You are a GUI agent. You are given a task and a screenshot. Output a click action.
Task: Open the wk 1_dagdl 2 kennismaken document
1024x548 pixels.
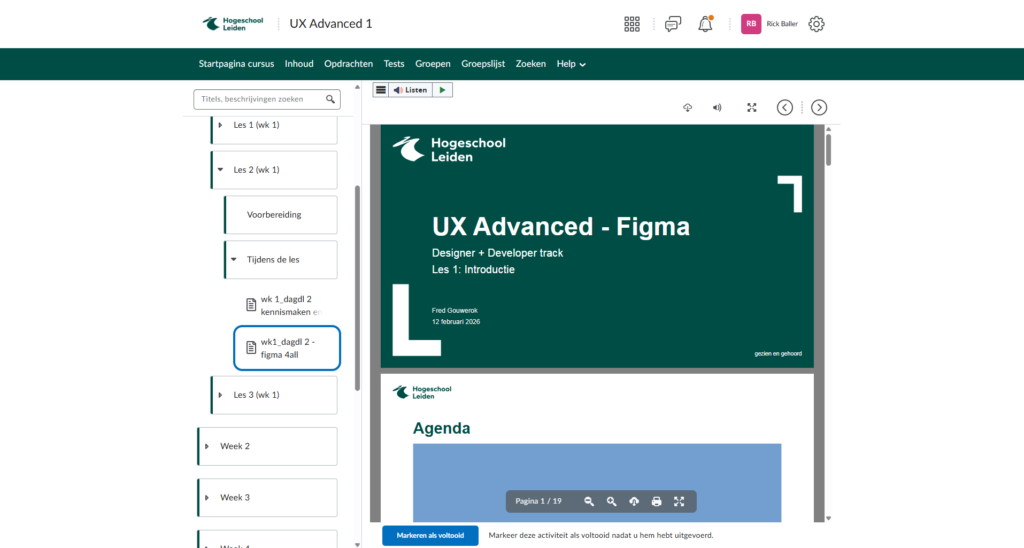click(x=289, y=305)
